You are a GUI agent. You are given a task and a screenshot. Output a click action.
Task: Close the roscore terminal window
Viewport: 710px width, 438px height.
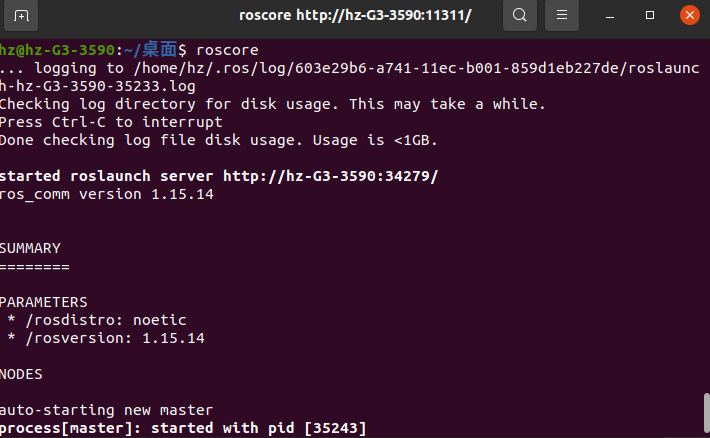pyautogui.click(x=689, y=16)
